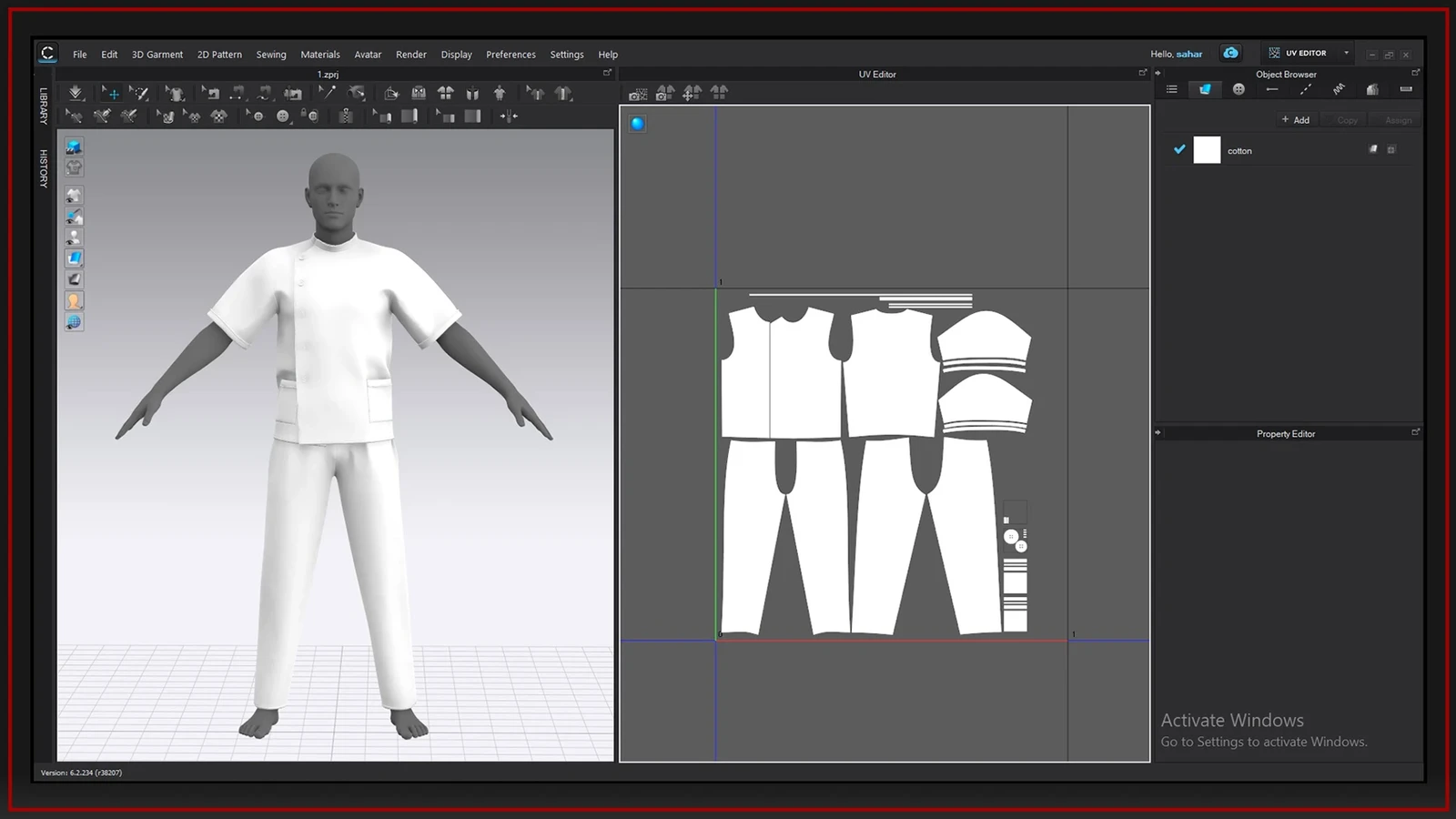Expand the LIBRARY side panel
The image size is (1456, 819).
43,106
